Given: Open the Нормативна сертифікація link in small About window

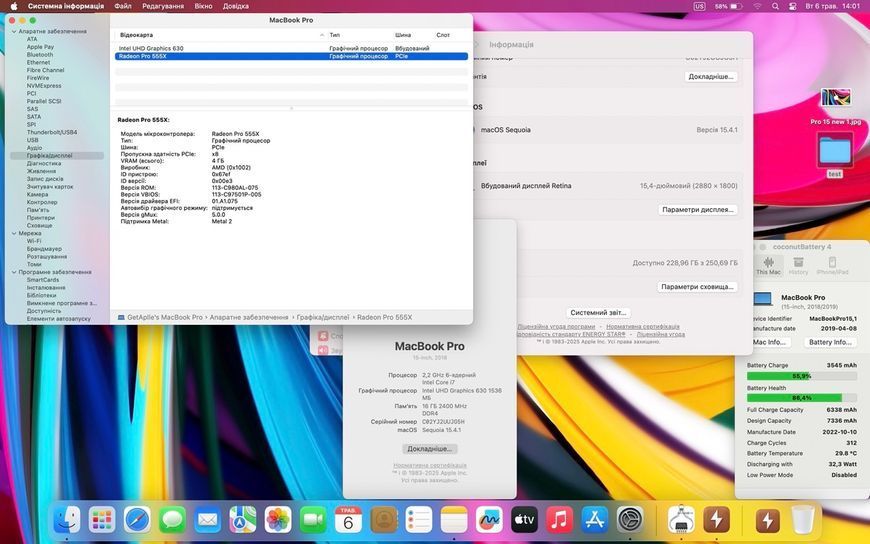Looking at the screenshot, I should coord(430,465).
